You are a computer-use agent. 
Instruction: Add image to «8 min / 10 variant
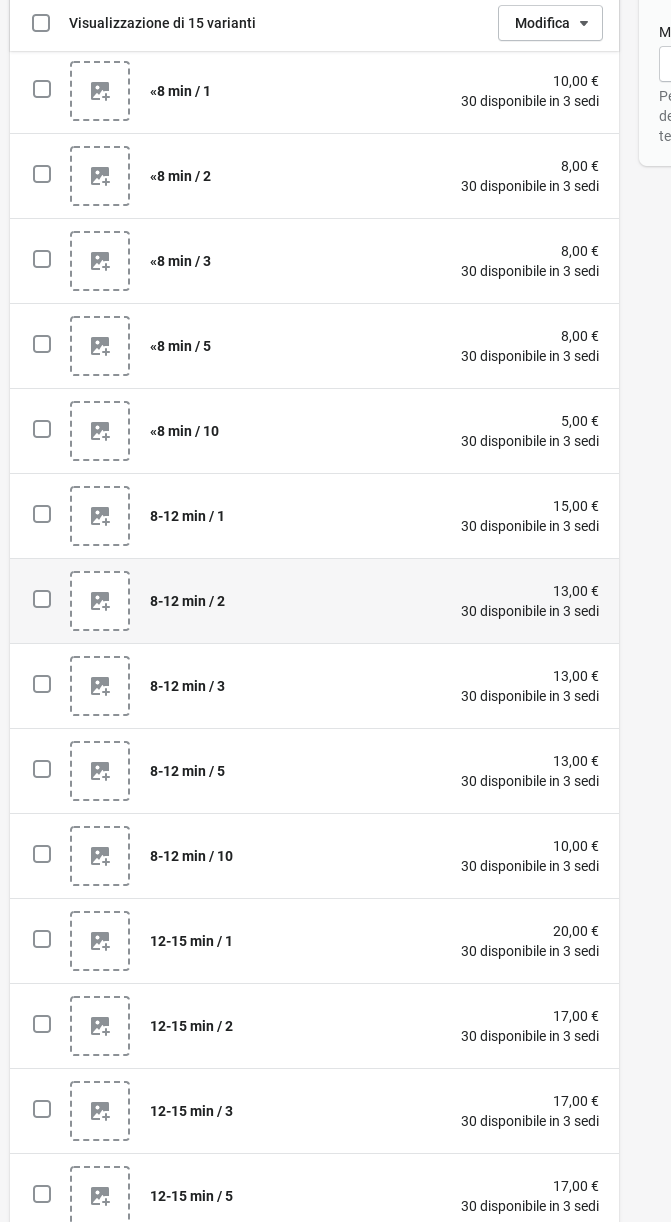pyautogui.click(x=100, y=431)
